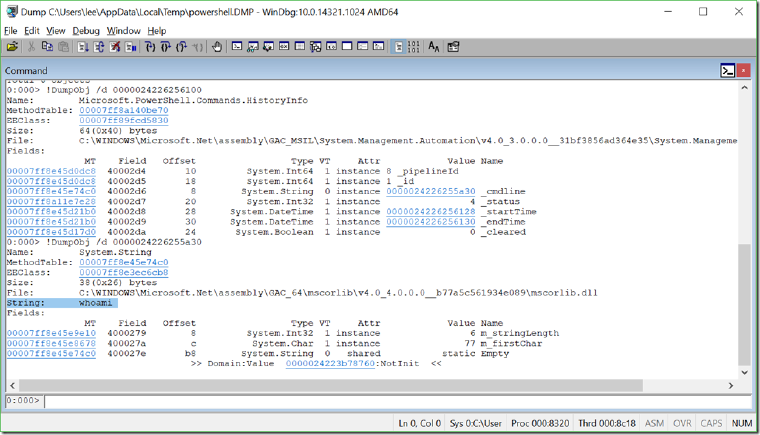Click MT link in _pipelineId row
The image size is (760, 435).
51,171
